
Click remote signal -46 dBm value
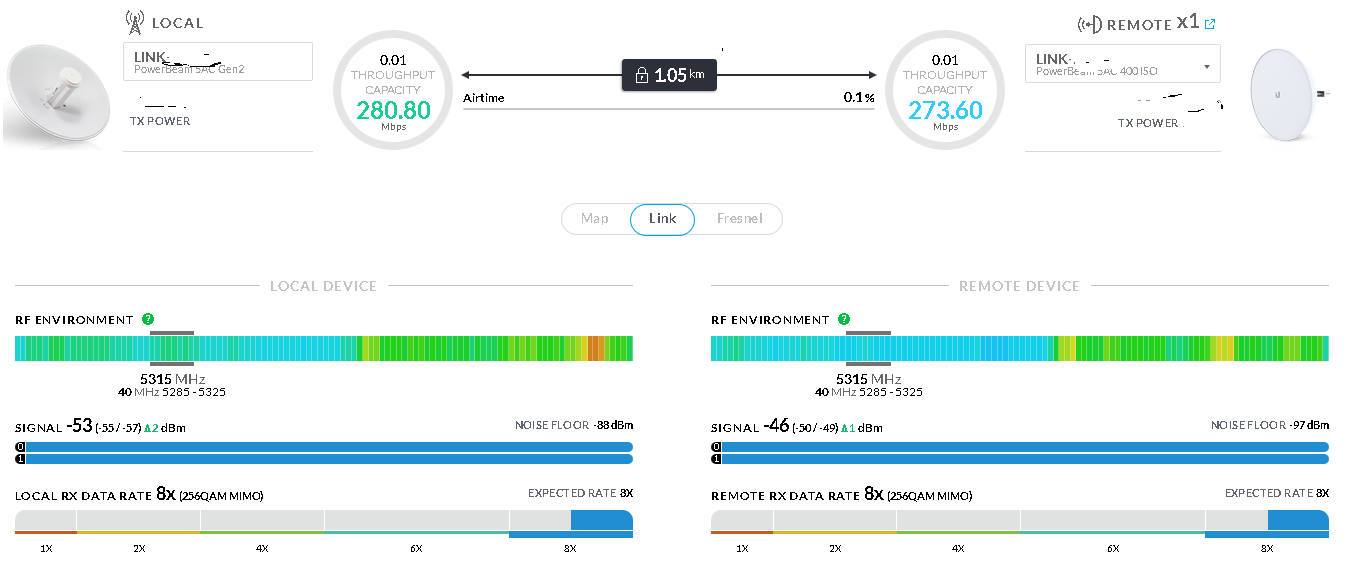click(x=777, y=426)
